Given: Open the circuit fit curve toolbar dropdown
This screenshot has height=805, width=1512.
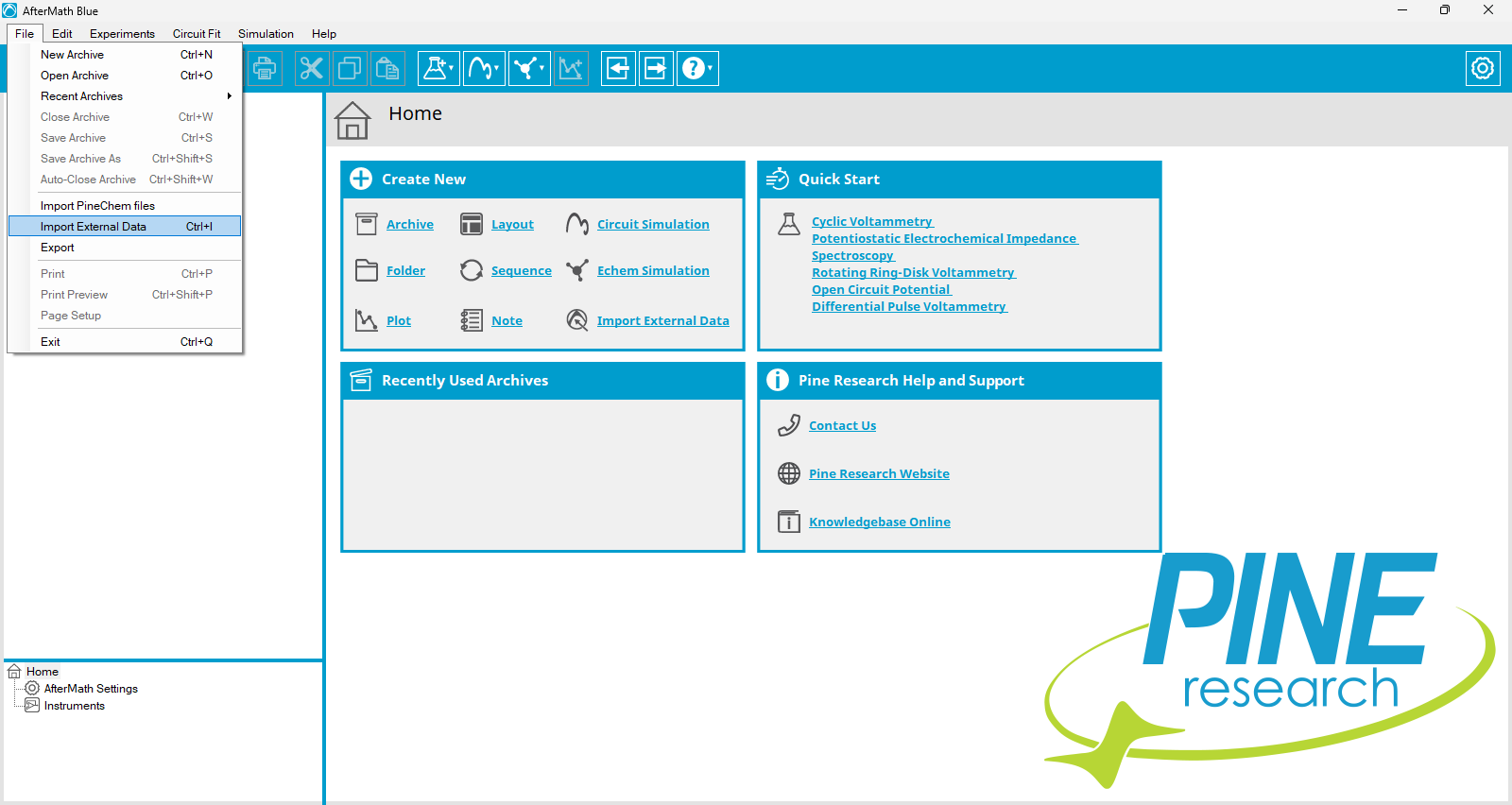Looking at the screenshot, I should tap(484, 68).
